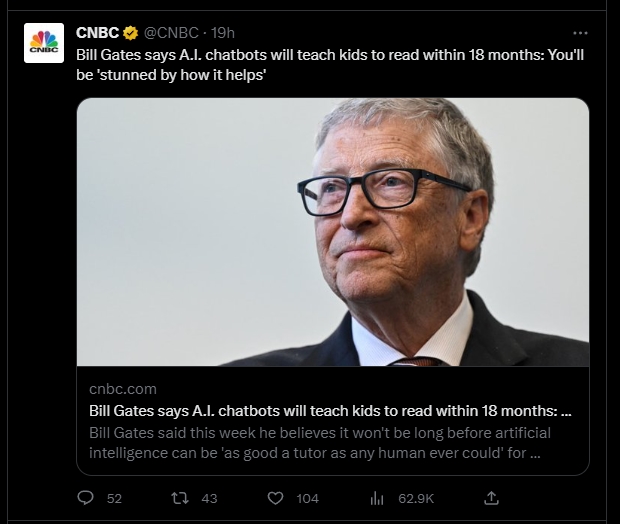Click the CNBC peacock profile avatar
Viewport: 620px width, 524px height.
[x=43, y=40]
